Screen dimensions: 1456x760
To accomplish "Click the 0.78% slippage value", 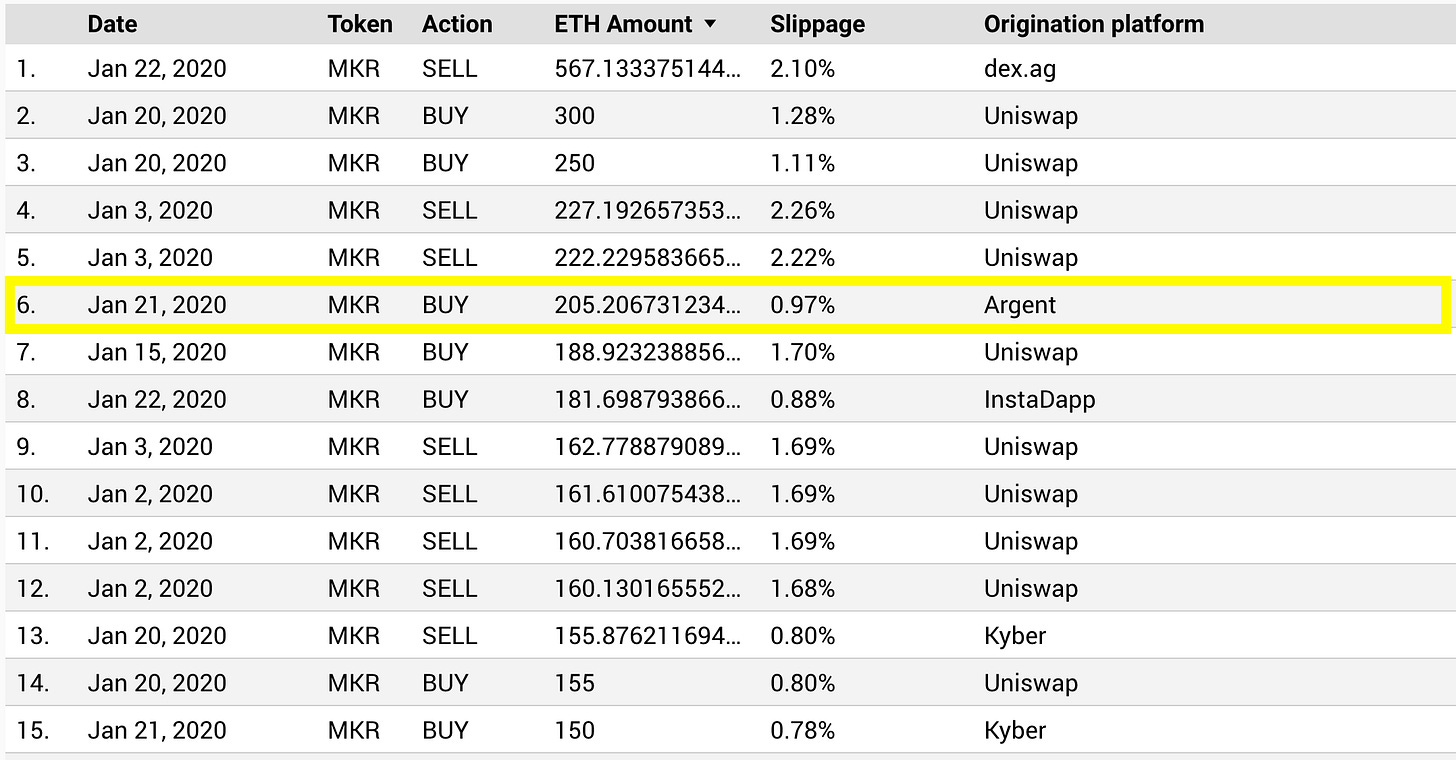I will (x=803, y=730).
